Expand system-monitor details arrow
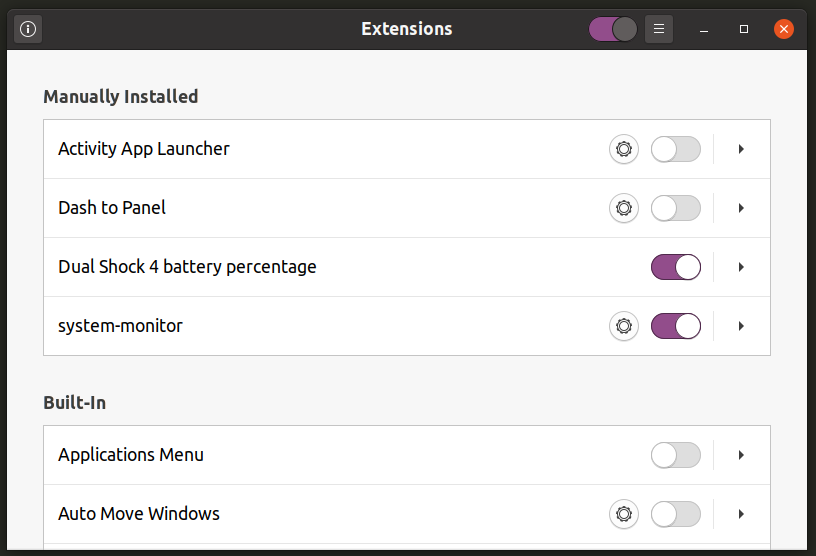The width and height of the screenshot is (816, 556). pyautogui.click(x=741, y=326)
